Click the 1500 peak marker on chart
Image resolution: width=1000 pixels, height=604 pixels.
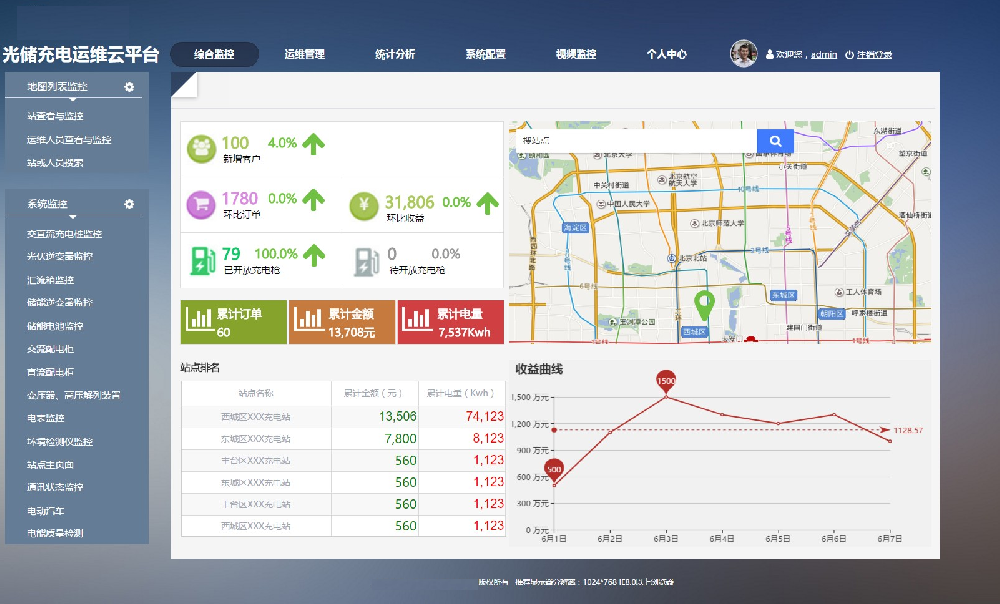pos(666,382)
